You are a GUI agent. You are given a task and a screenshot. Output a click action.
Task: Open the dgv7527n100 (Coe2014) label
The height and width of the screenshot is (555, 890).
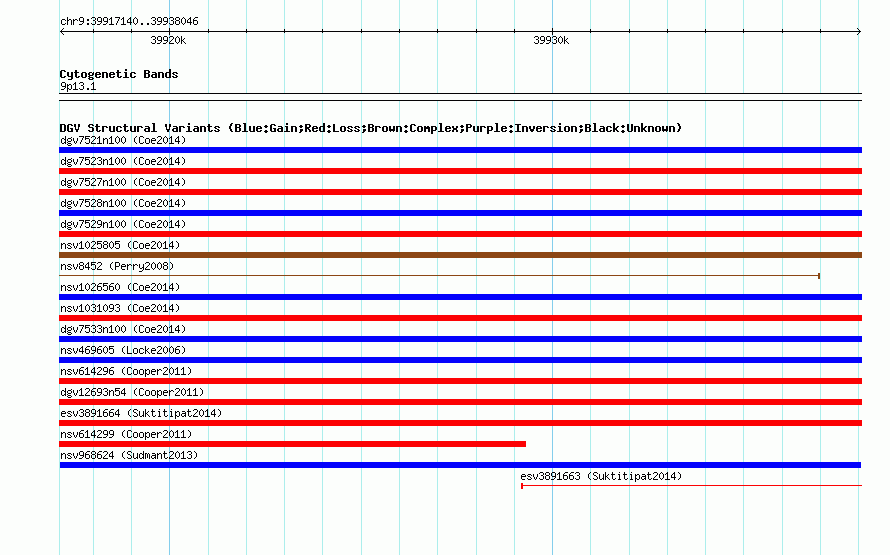pyautogui.click(x=123, y=182)
